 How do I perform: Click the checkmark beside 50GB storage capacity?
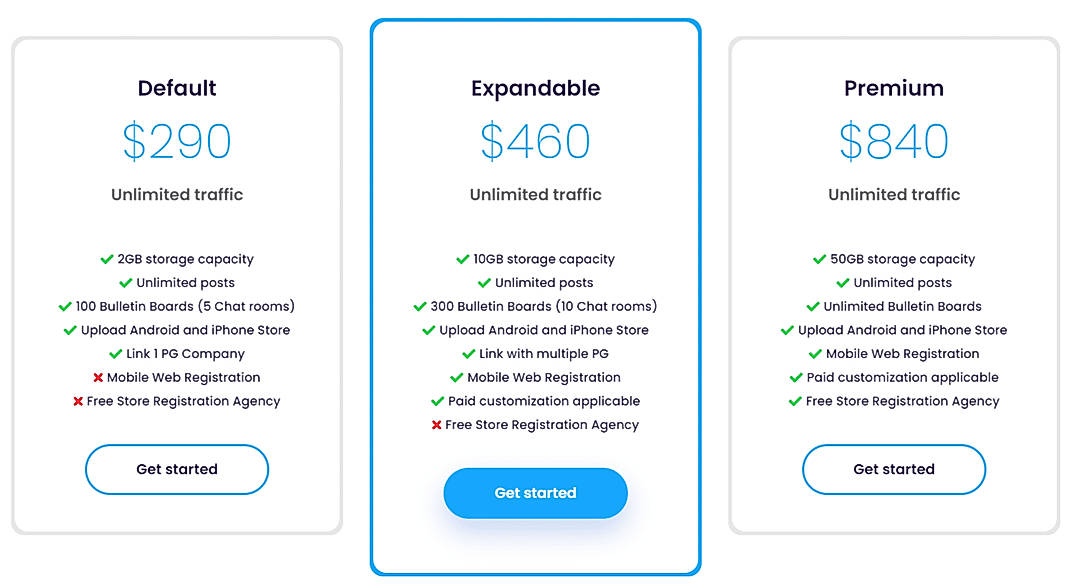(x=820, y=258)
